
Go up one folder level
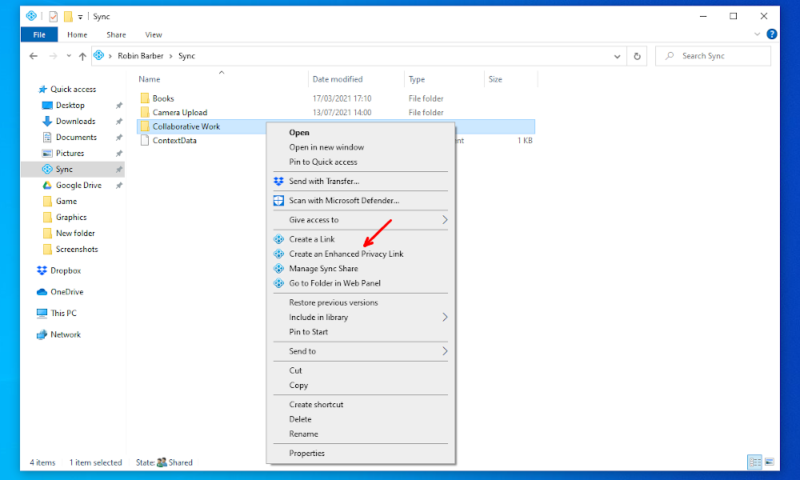point(82,56)
